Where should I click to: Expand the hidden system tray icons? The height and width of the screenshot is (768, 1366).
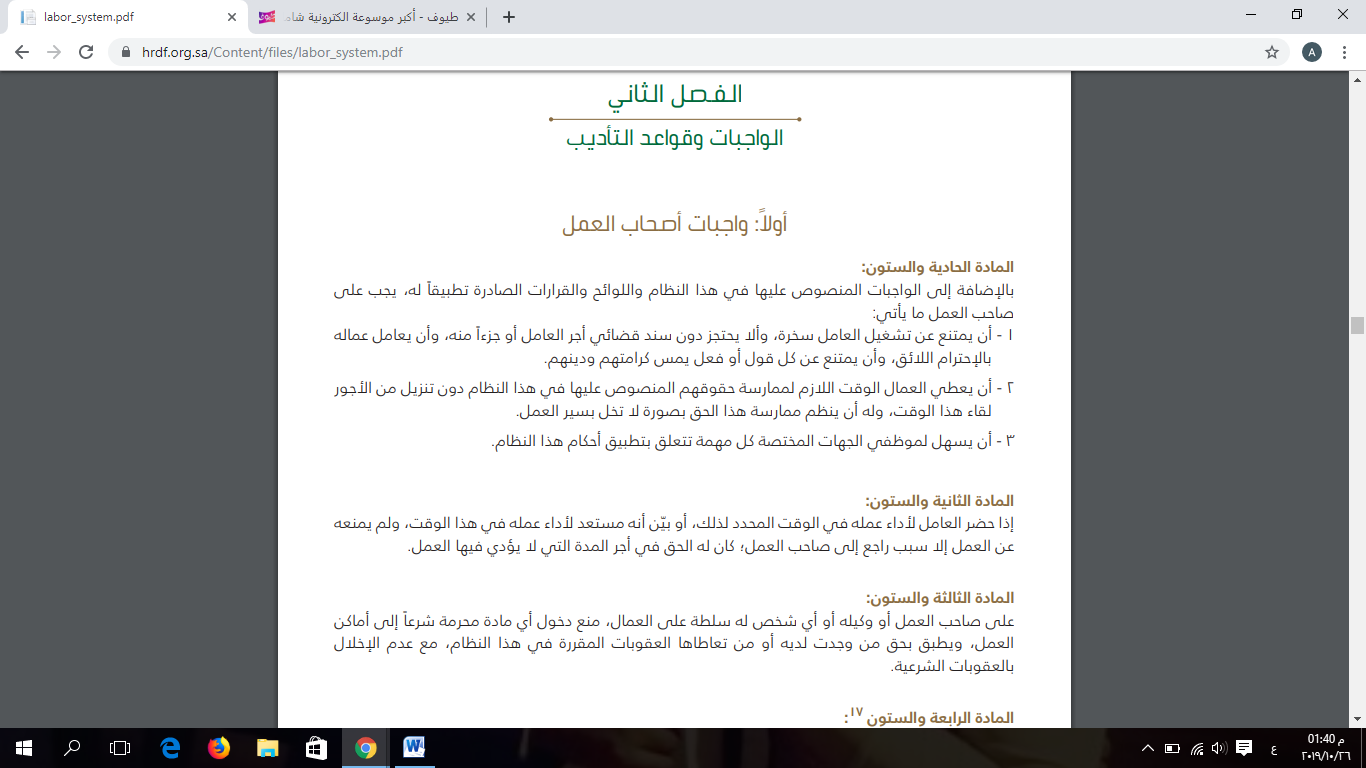[1147, 747]
